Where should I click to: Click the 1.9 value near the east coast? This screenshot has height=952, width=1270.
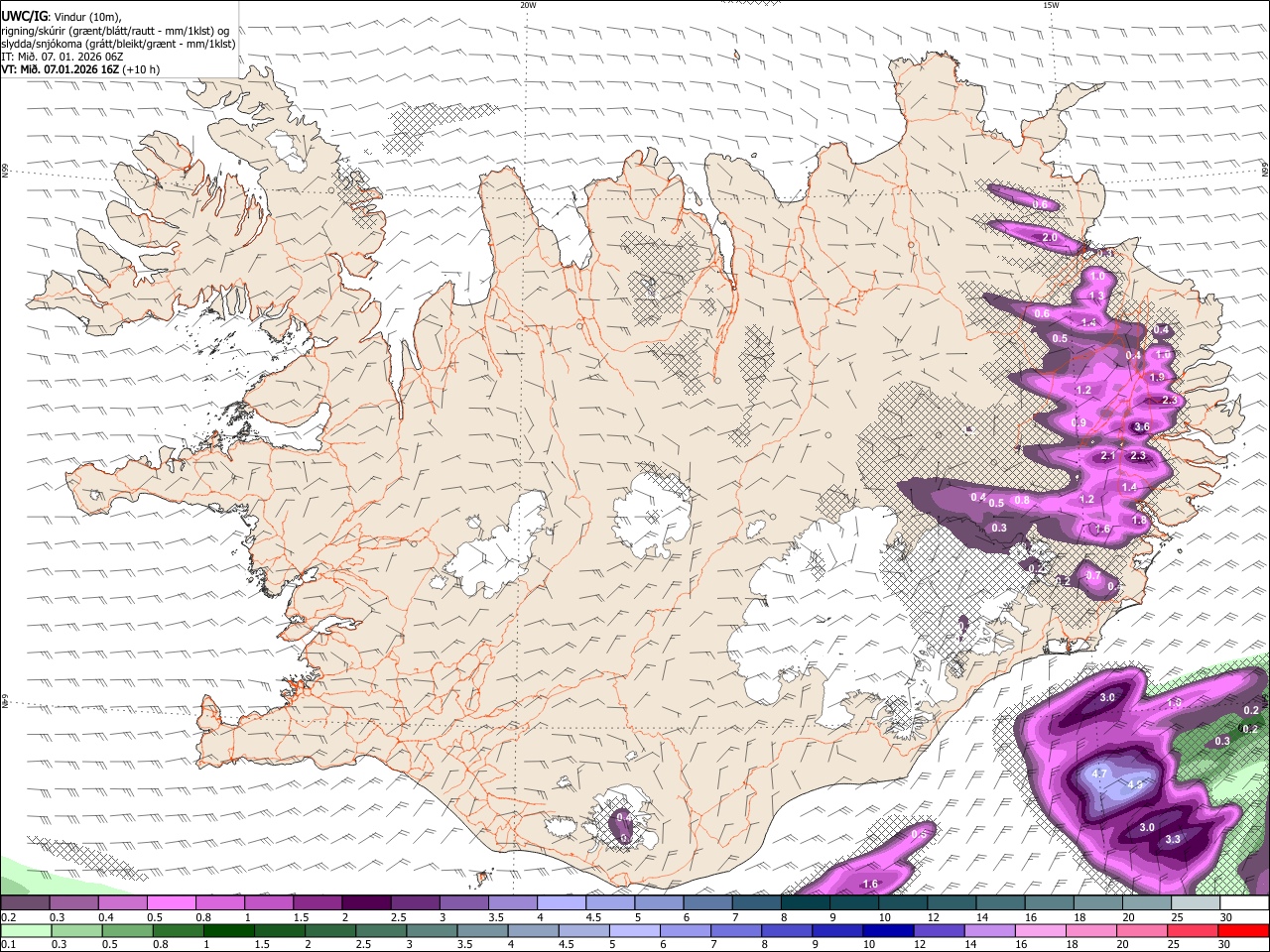[1157, 377]
